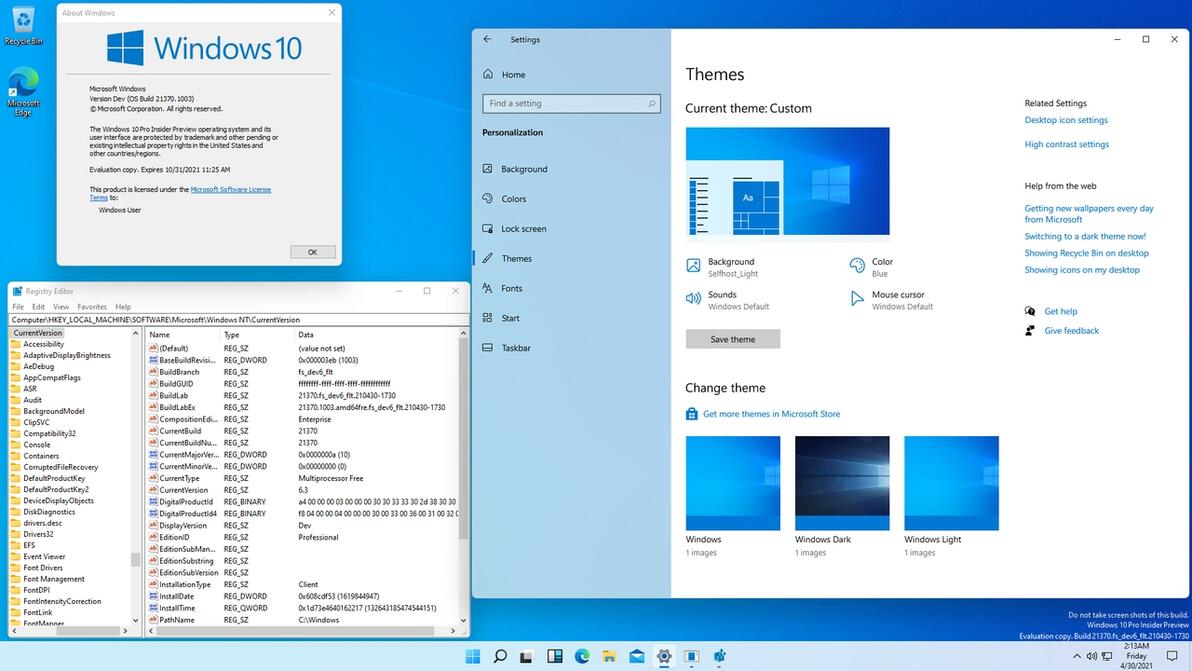The image size is (1192, 671).
Task: Select the Windows Light theme thumbnail
Action: tap(952, 483)
